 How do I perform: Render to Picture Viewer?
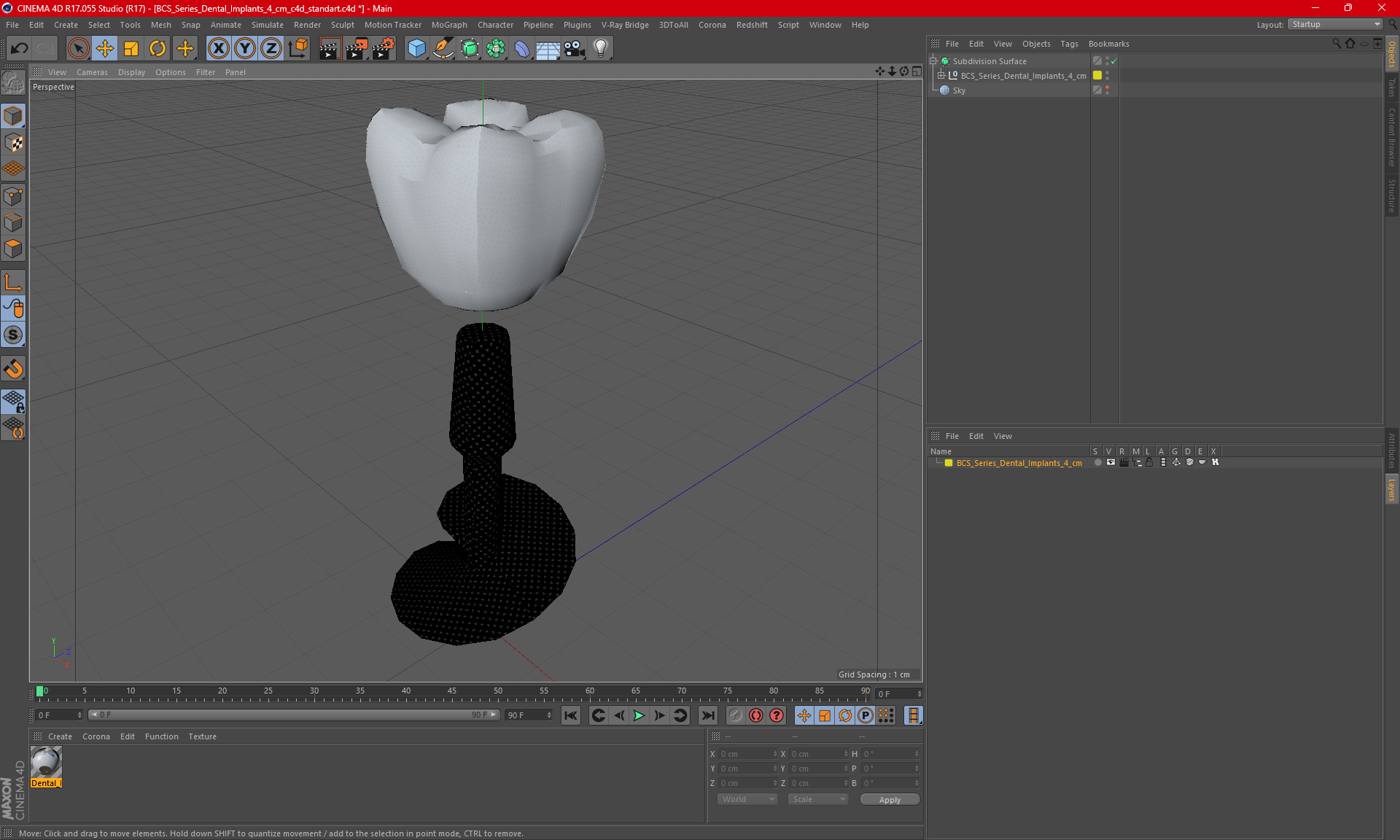point(357,49)
